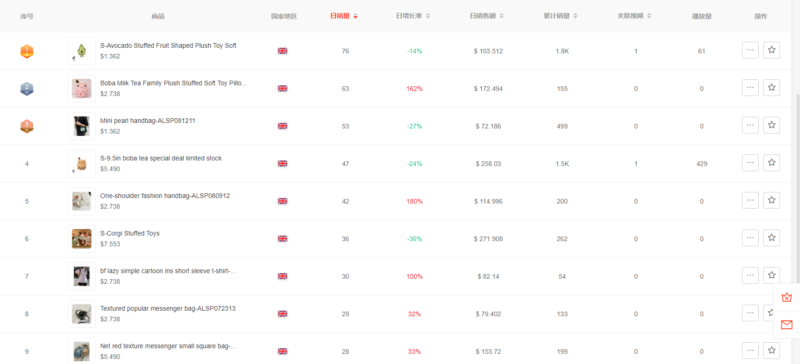800x364 pixels.
Task: Click the 国家地区 column header
Action: (x=284, y=16)
